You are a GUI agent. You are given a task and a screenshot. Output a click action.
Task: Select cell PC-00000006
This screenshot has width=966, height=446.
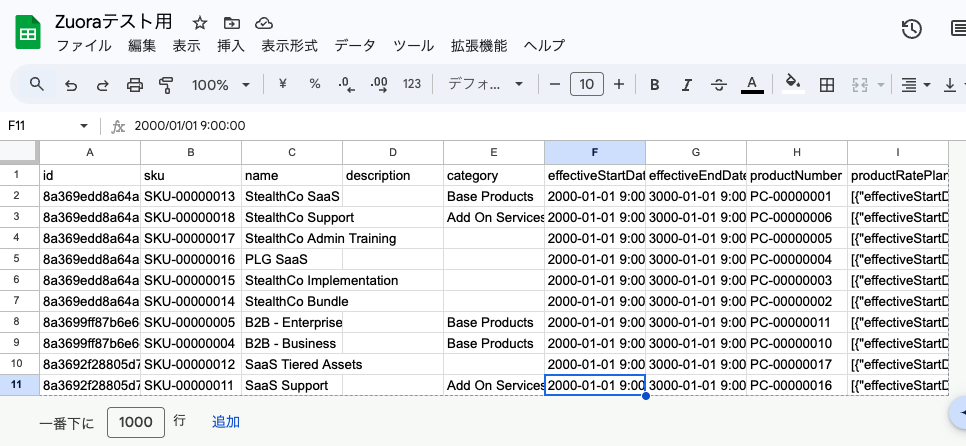pos(797,217)
